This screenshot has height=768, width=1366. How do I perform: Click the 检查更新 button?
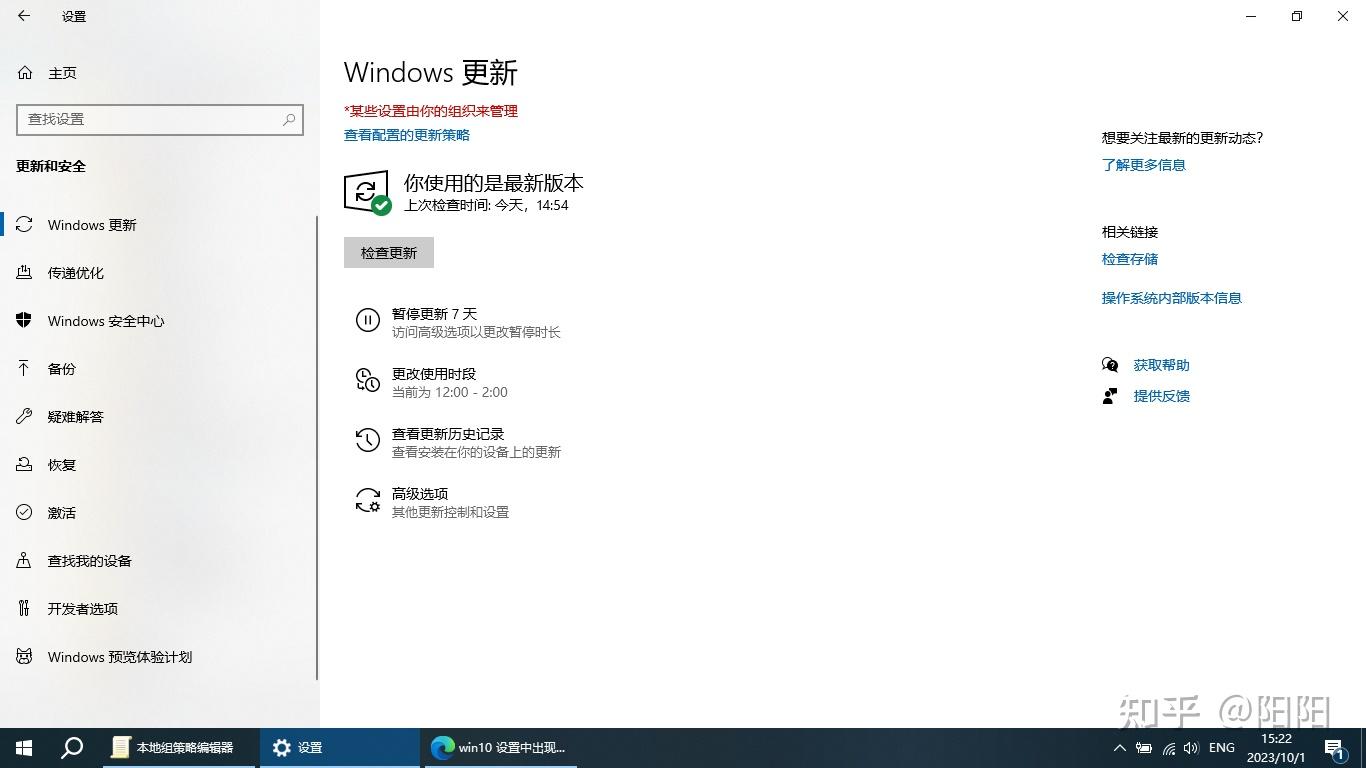pos(389,253)
